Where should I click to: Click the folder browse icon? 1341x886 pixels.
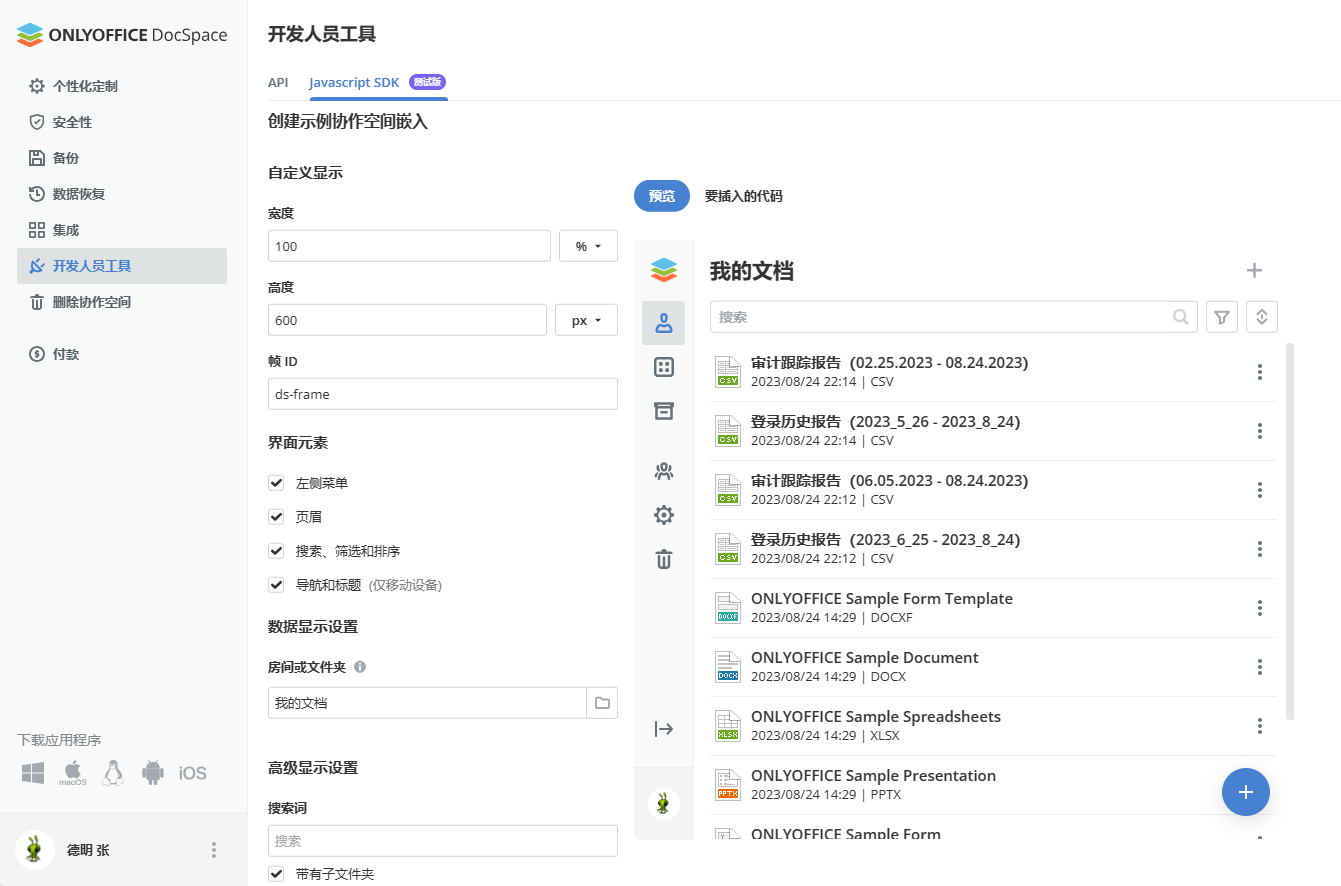[602, 703]
